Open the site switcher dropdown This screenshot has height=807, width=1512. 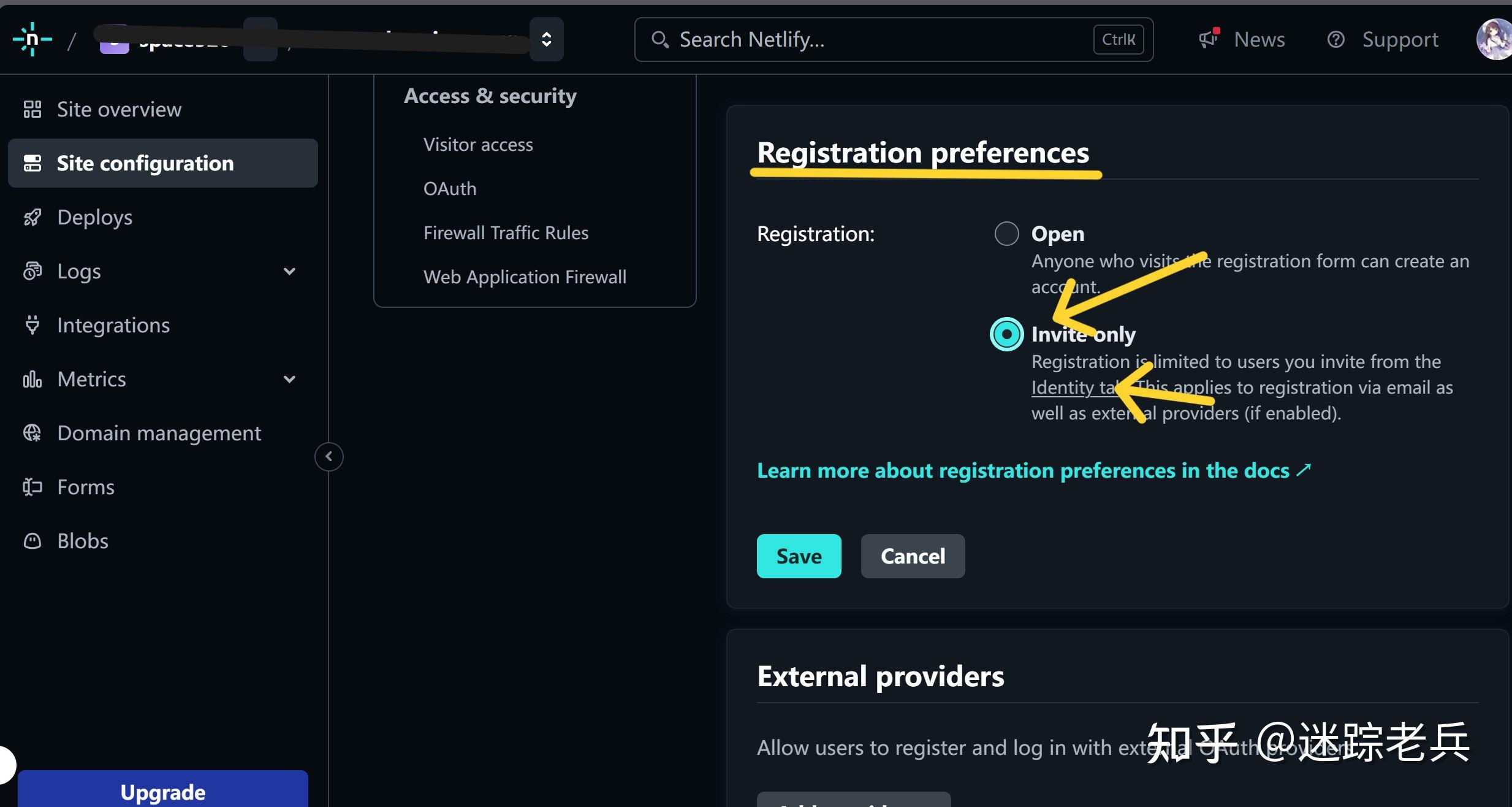546,39
